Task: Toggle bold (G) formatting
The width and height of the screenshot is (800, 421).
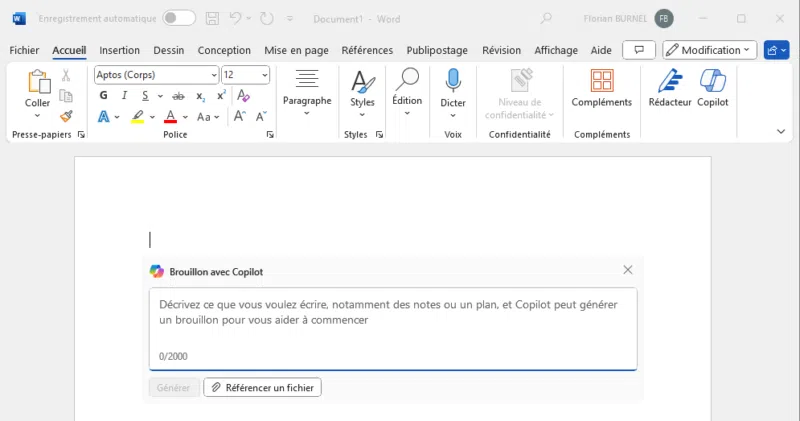Action: pyautogui.click(x=104, y=95)
